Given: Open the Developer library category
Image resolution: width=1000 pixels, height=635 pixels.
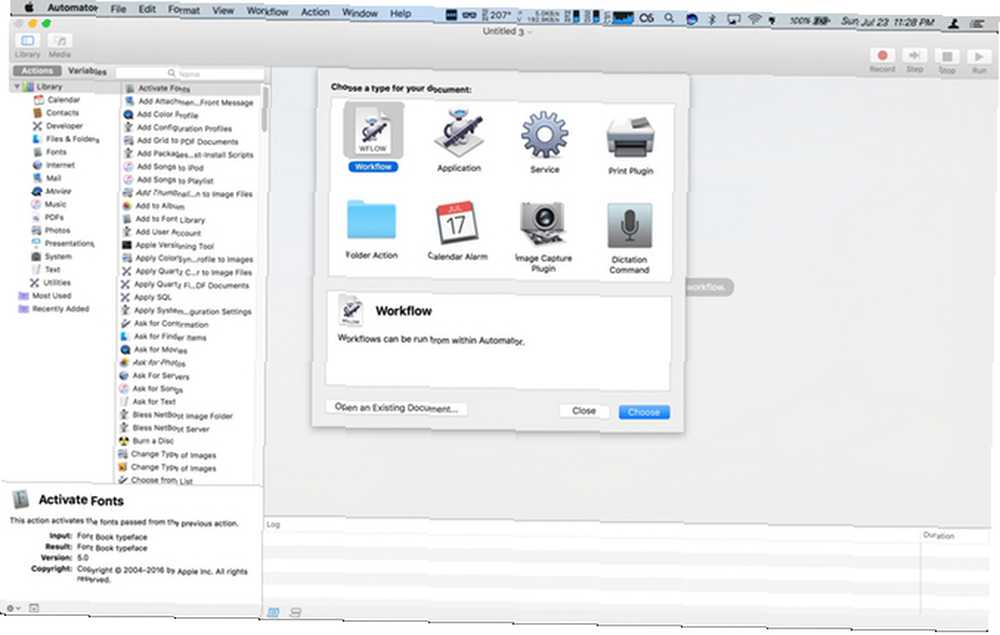Looking at the screenshot, I should tap(64, 126).
